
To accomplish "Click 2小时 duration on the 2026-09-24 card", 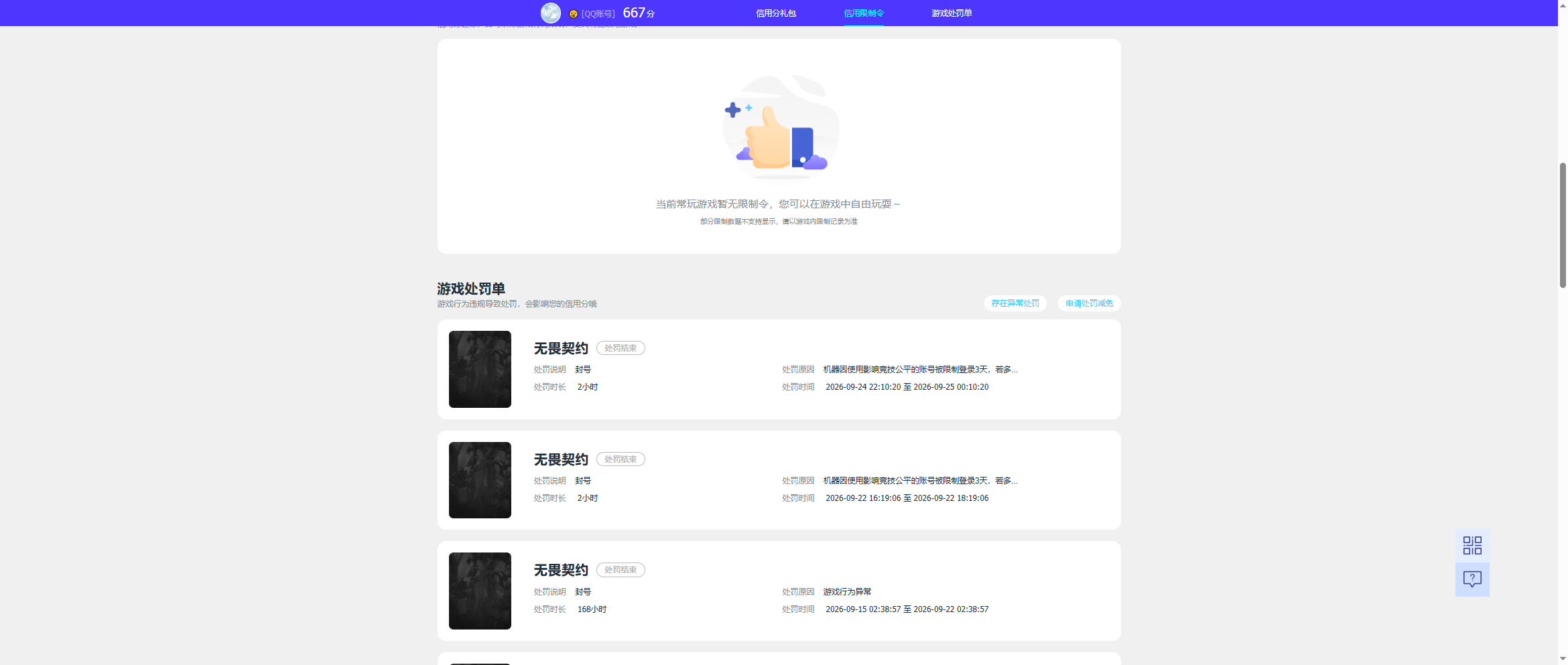I will [x=588, y=387].
